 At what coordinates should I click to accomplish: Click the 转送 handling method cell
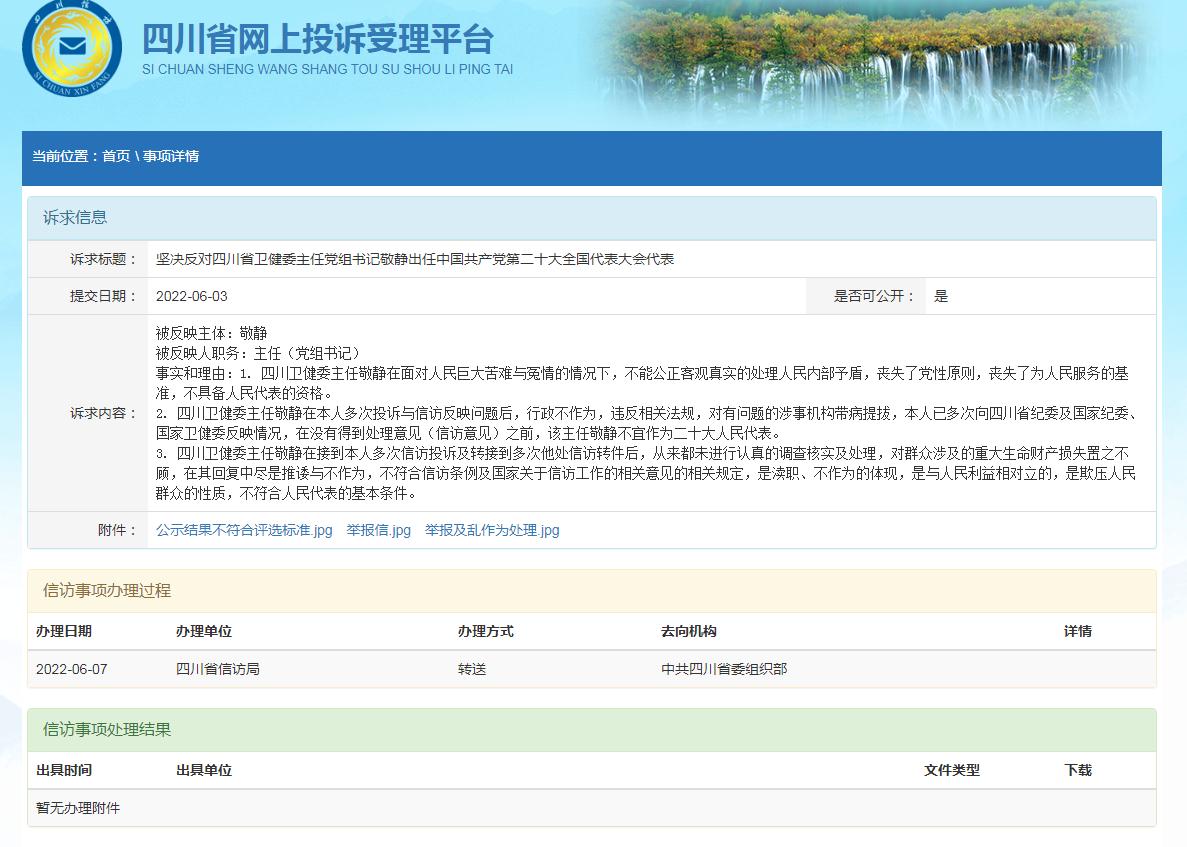472,669
